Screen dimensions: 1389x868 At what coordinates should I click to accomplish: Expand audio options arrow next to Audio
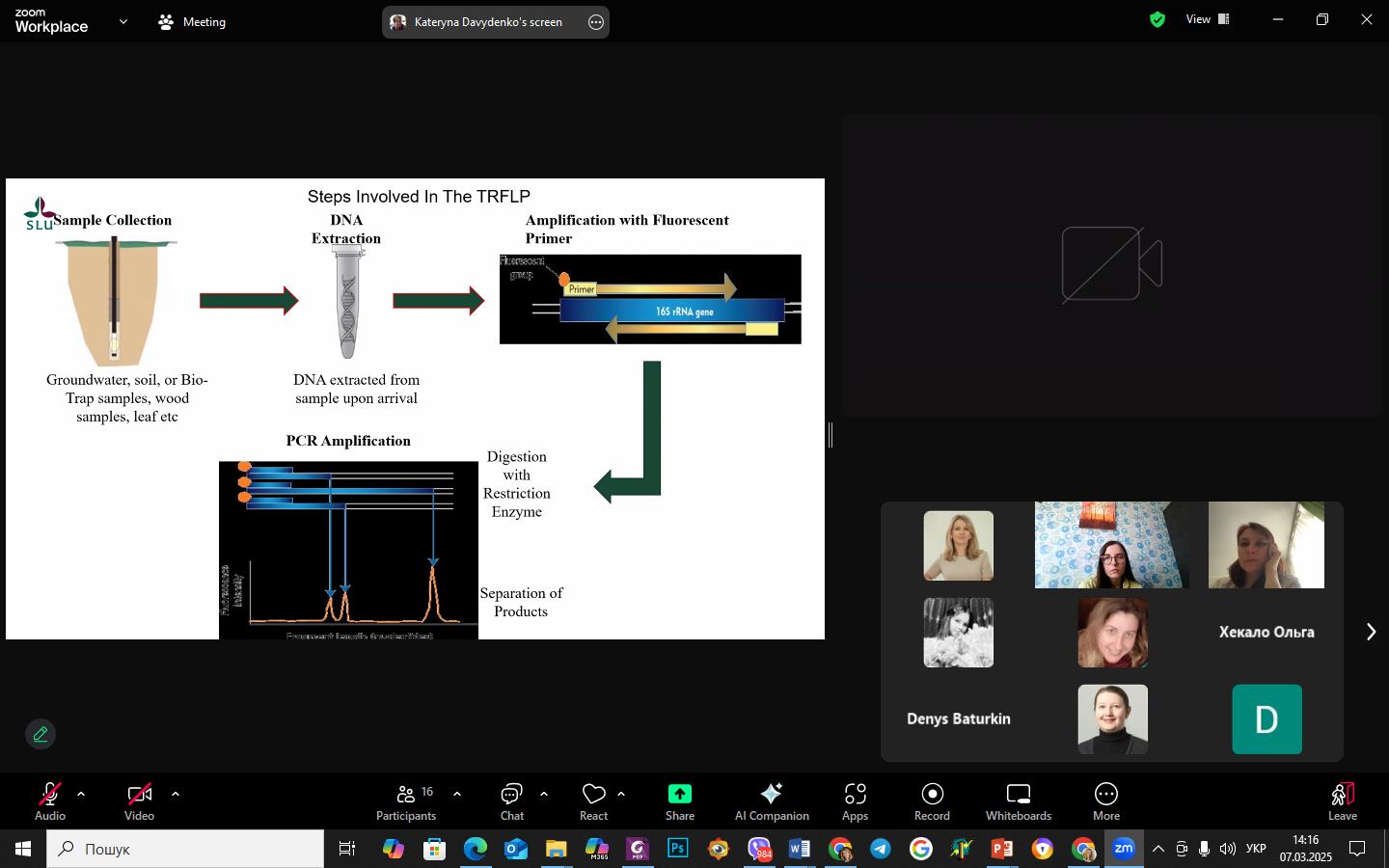coord(81,795)
